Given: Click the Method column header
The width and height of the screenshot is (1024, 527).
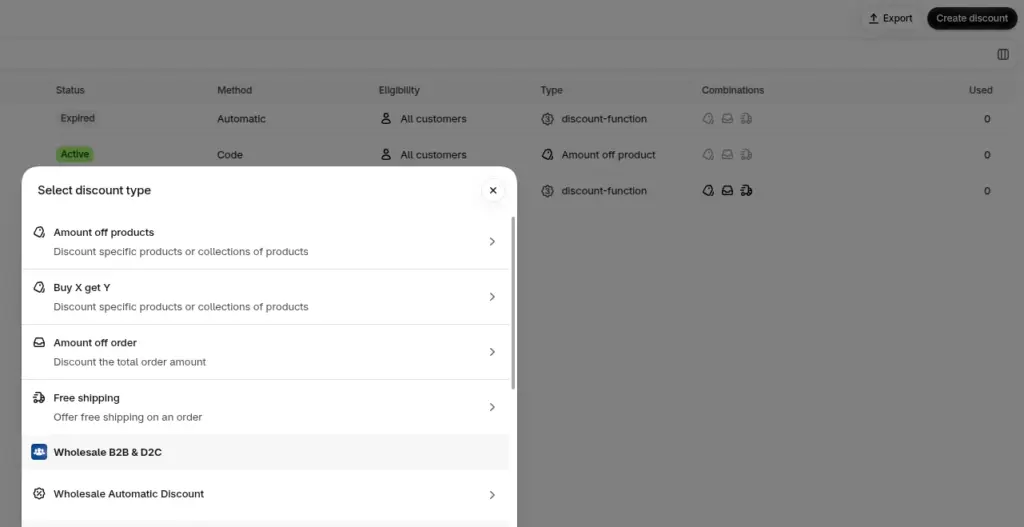Looking at the screenshot, I should click(x=234, y=90).
